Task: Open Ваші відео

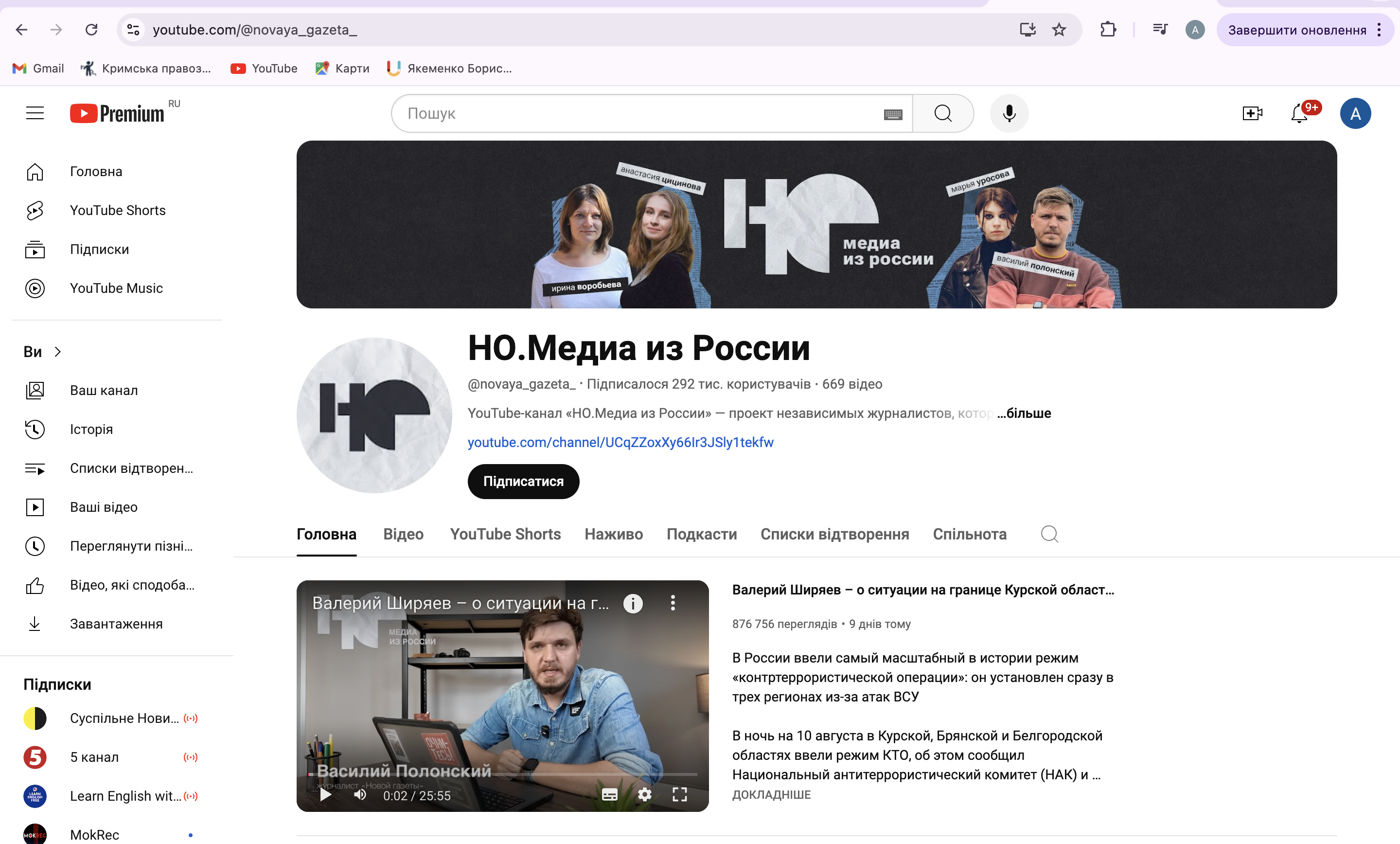Action: (117, 507)
